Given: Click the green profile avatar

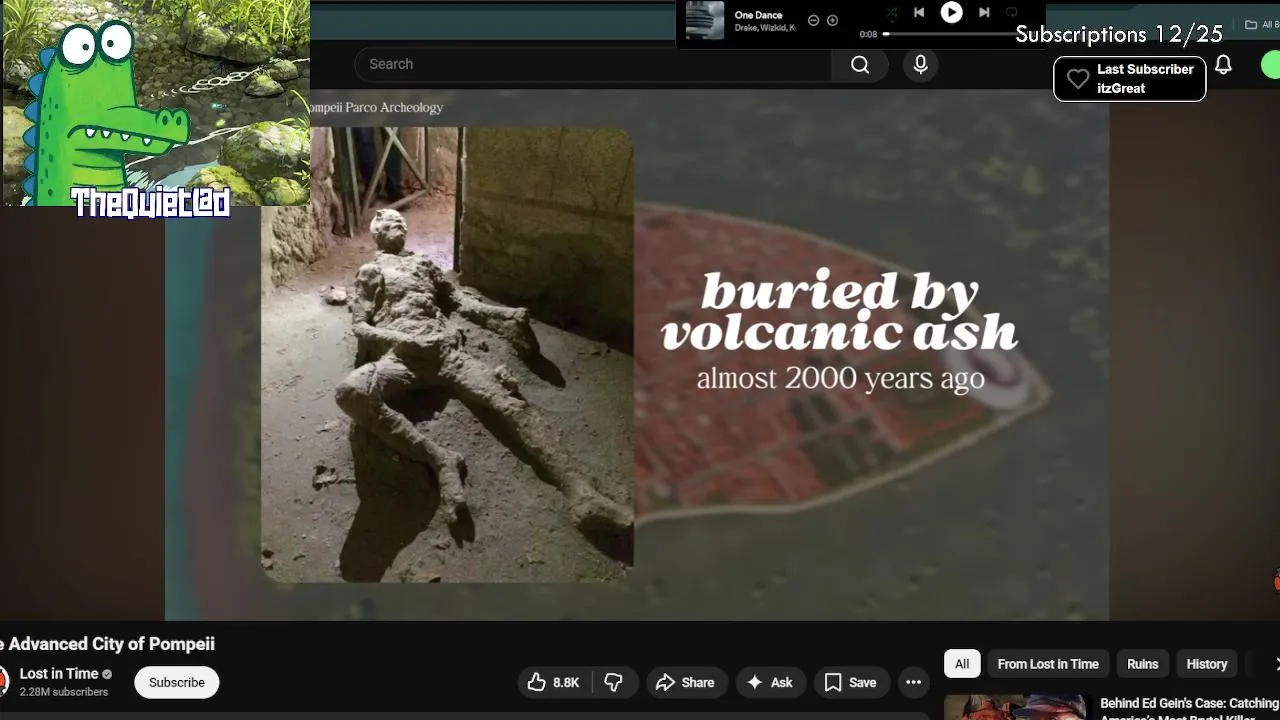Looking at the screenshot, I should [x=1271, y=65].
